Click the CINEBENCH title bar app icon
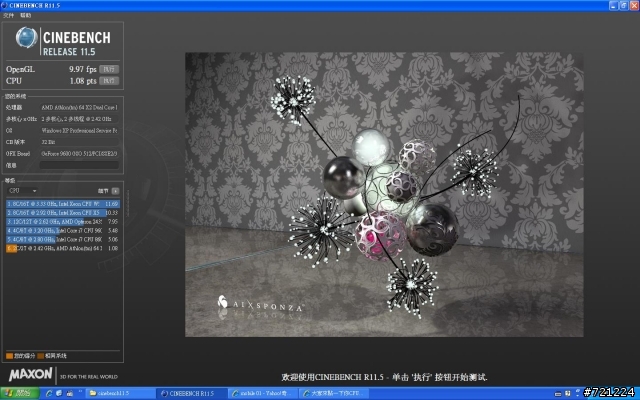 point(4,5)
